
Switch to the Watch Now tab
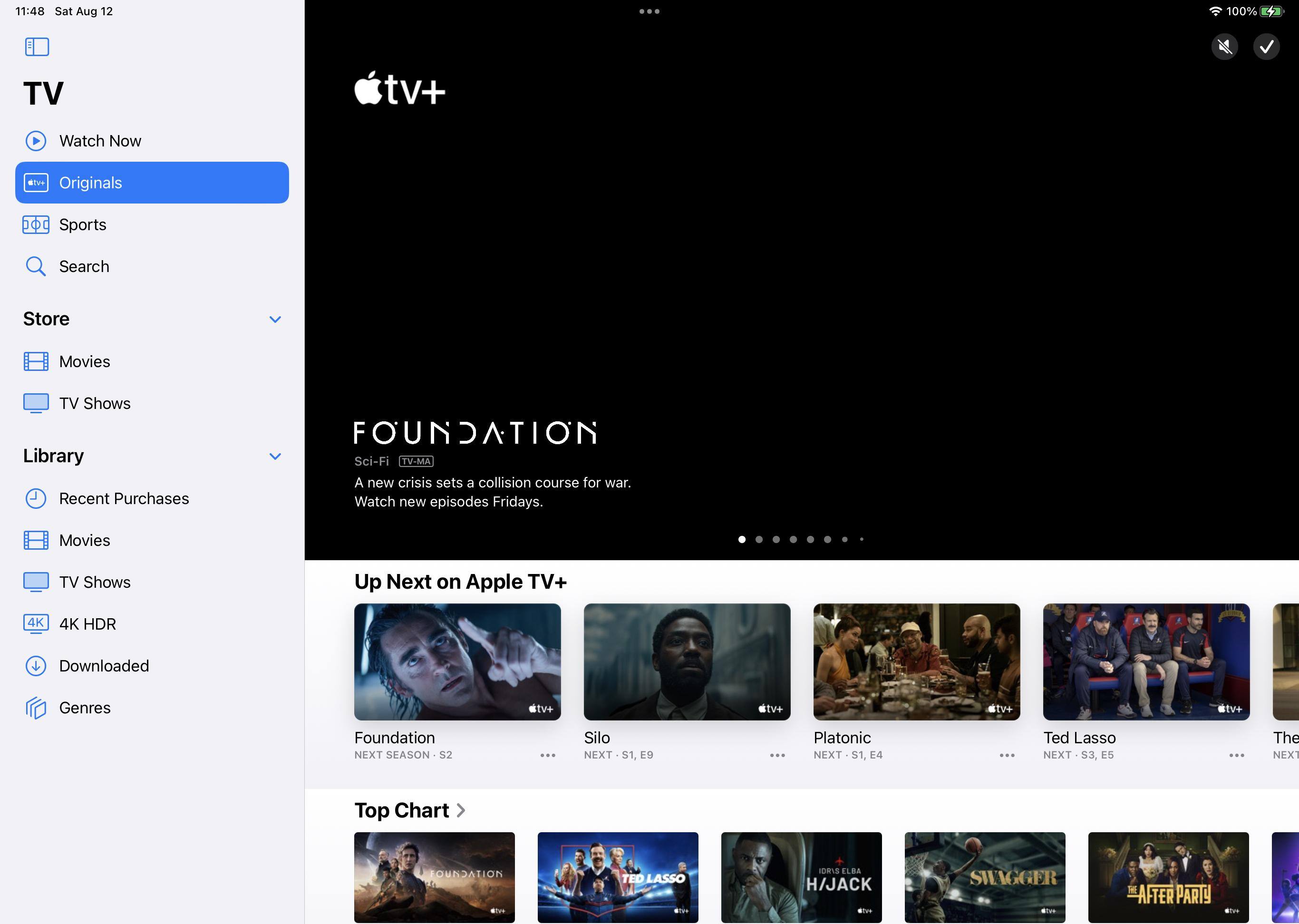100,141
